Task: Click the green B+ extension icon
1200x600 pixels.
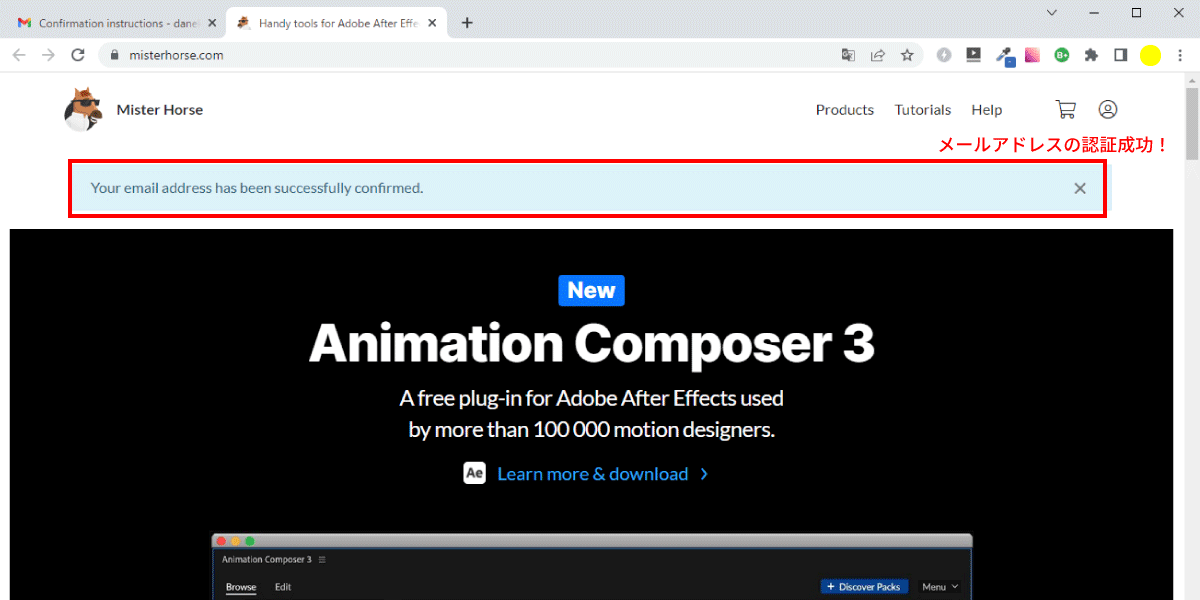Action: tap(1062, 55)
